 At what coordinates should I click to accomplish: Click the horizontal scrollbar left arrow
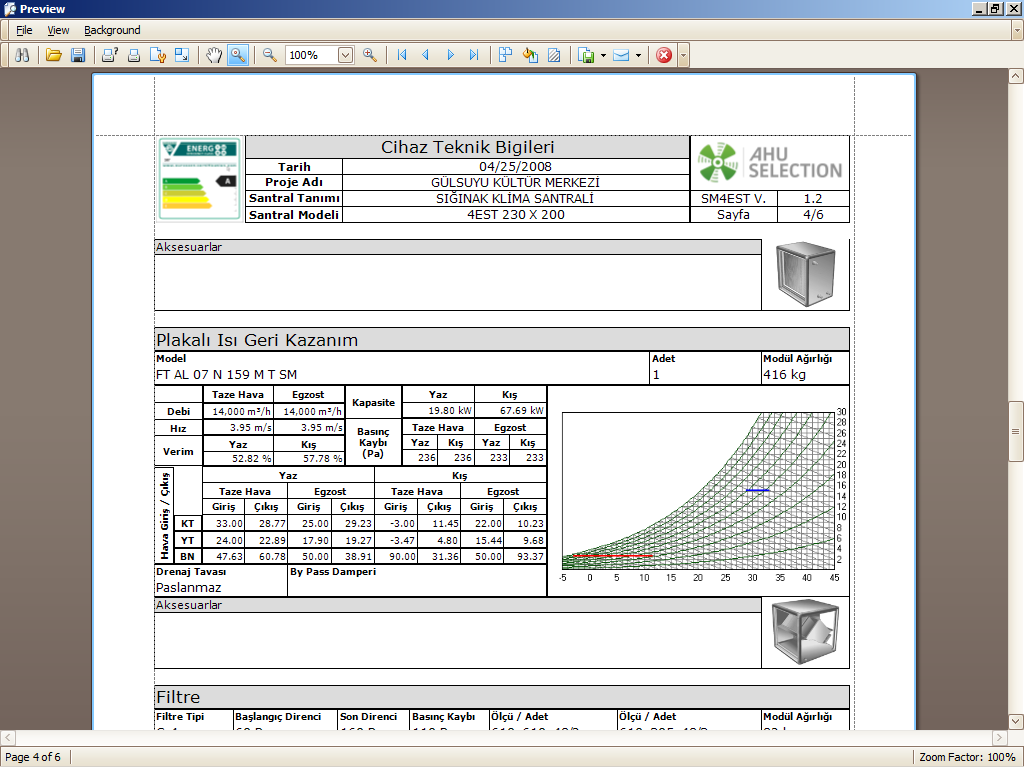(x=7, y=737)
